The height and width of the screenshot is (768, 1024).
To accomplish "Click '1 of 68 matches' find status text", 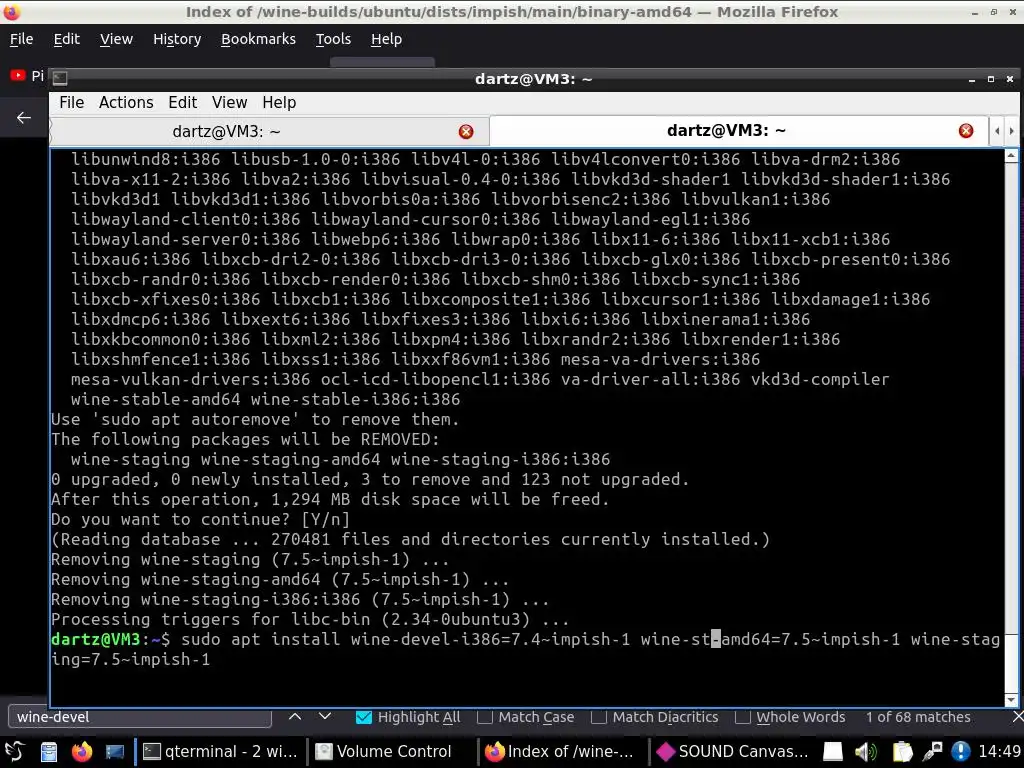I will (918, 717).
